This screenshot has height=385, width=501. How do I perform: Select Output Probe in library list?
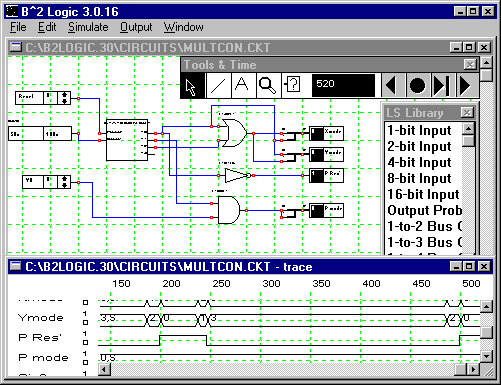tap(423, 210)
